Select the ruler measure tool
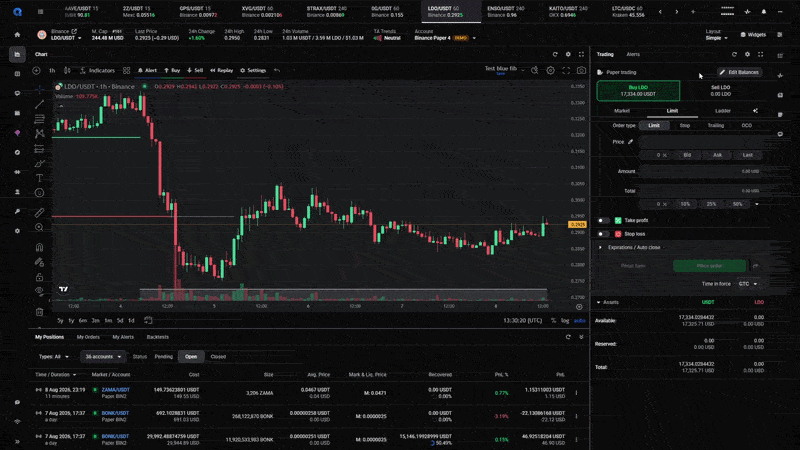Viewport: 800px width, 450px height. click(39, 213)
